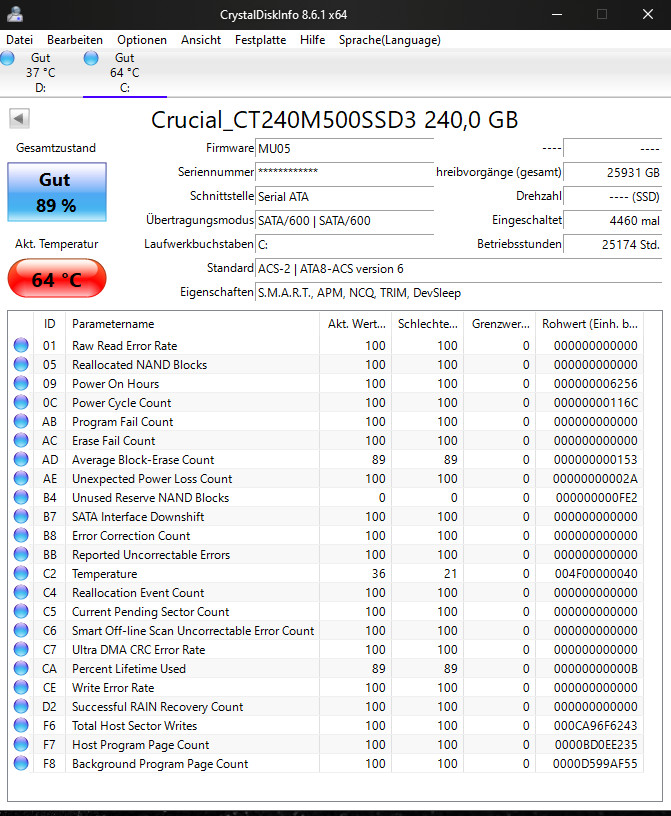
Task: Click the raw value 004F00000040
Action: click(596, 573)
